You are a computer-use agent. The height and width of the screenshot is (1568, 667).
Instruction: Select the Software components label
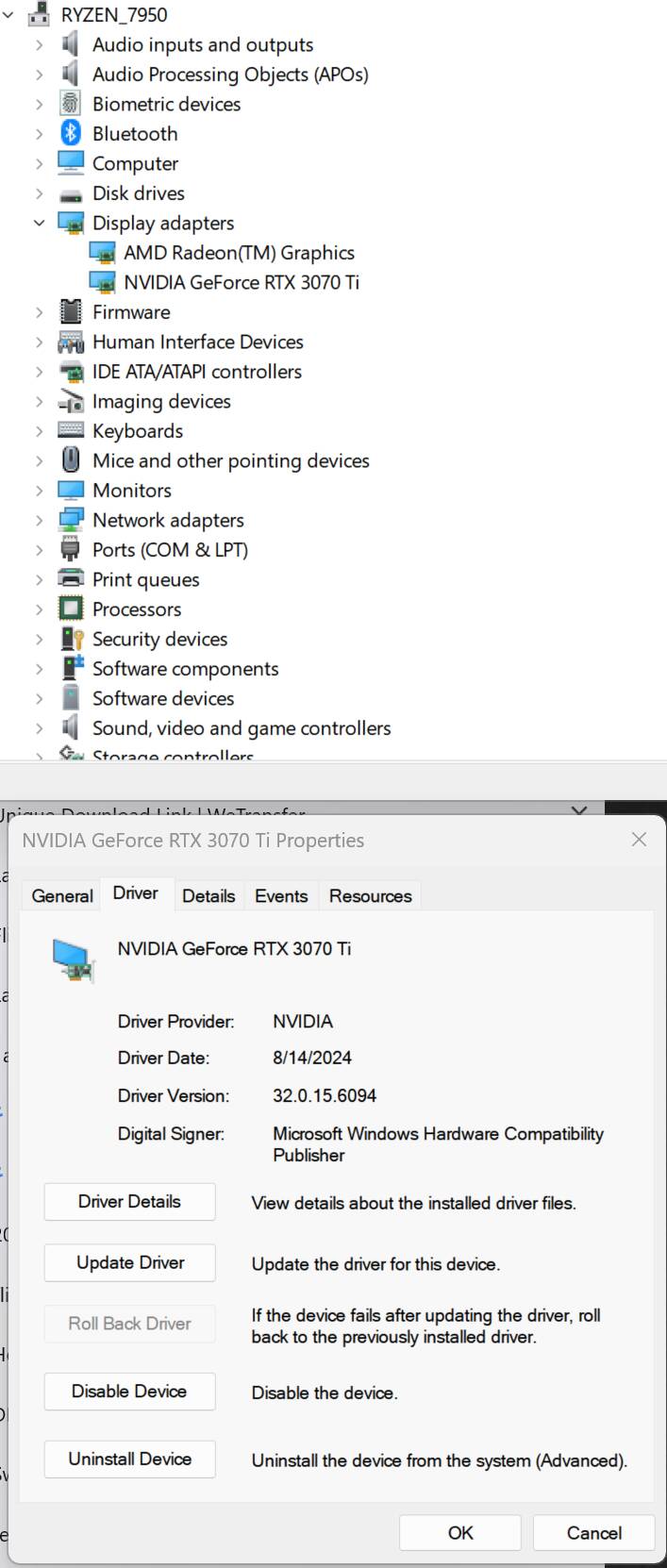(x=186, y=669)
